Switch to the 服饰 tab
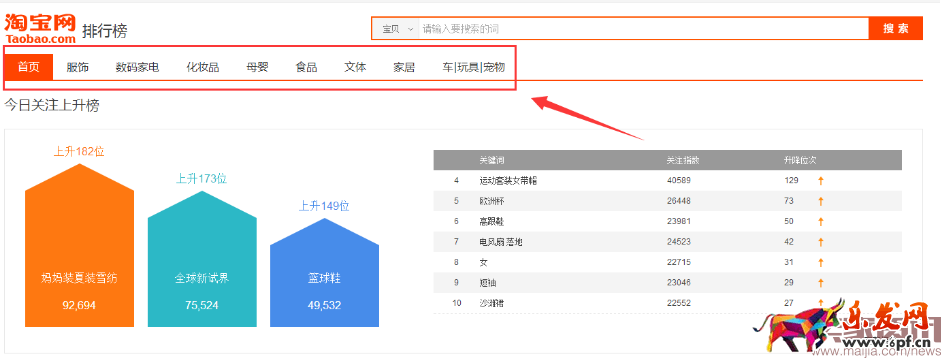Image resolution: width=941 pixels, height=363 pixels. pos(77,67)
